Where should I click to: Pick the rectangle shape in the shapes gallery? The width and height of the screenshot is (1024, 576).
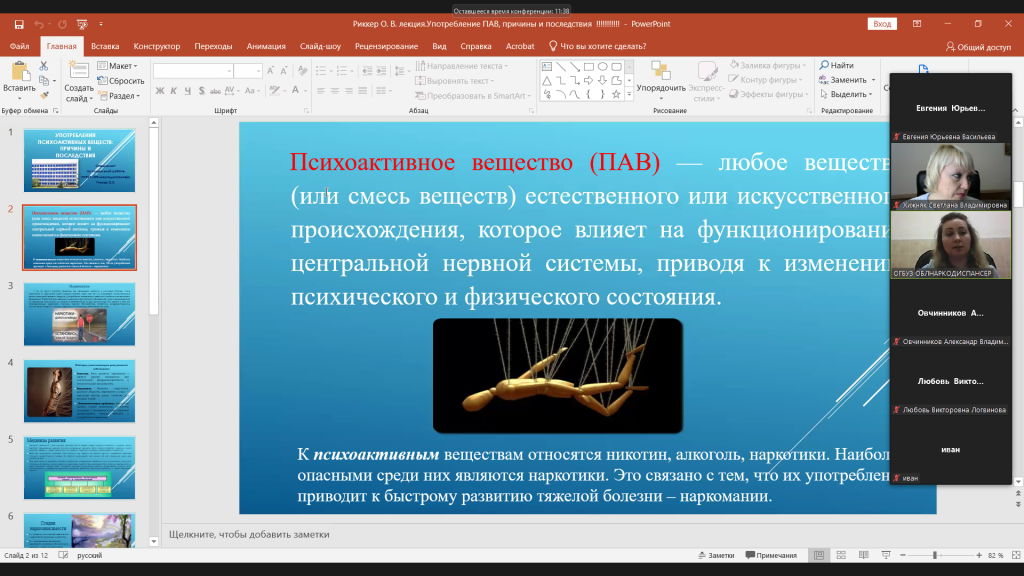[588, 67]
